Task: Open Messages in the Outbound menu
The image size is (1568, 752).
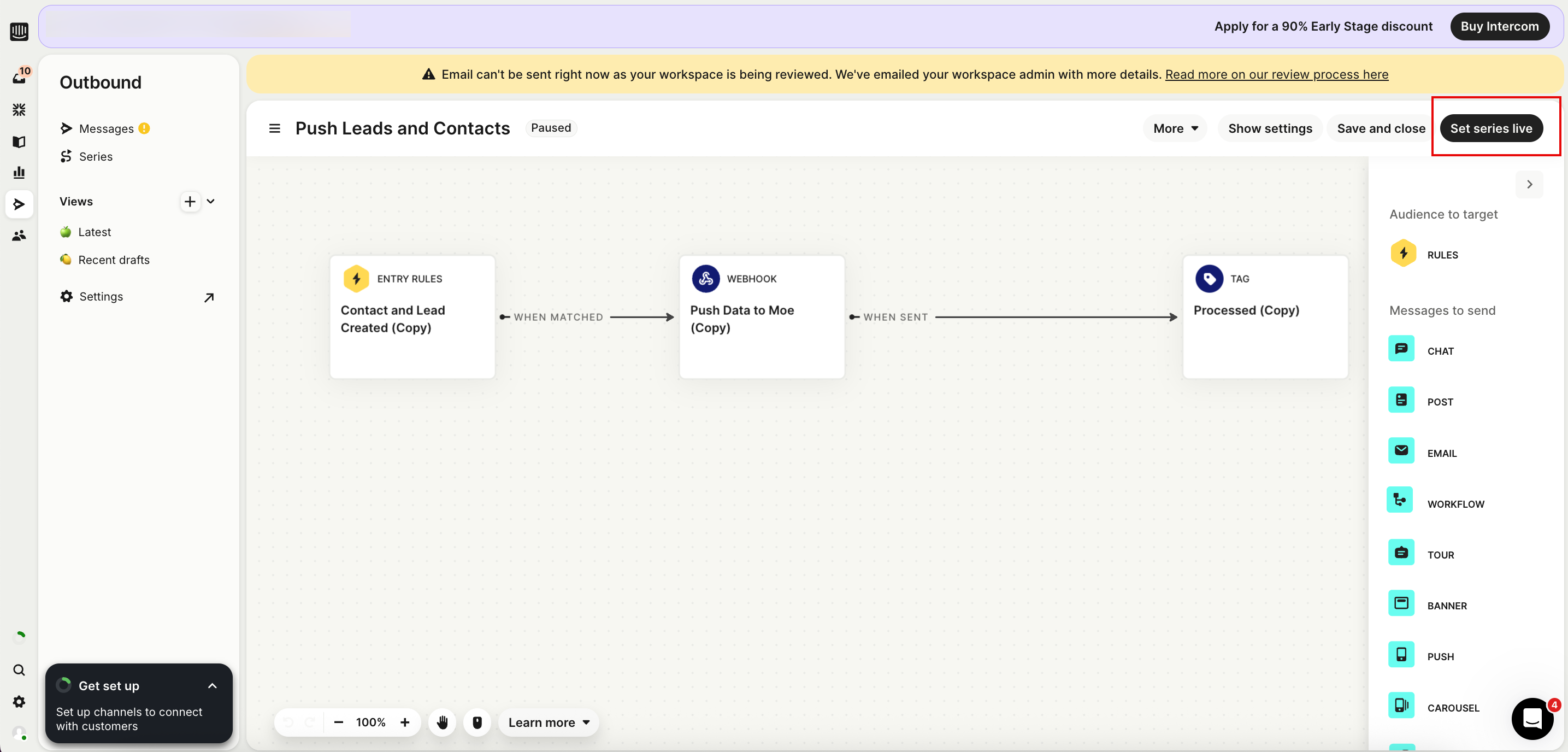Action: click(106, 128)
